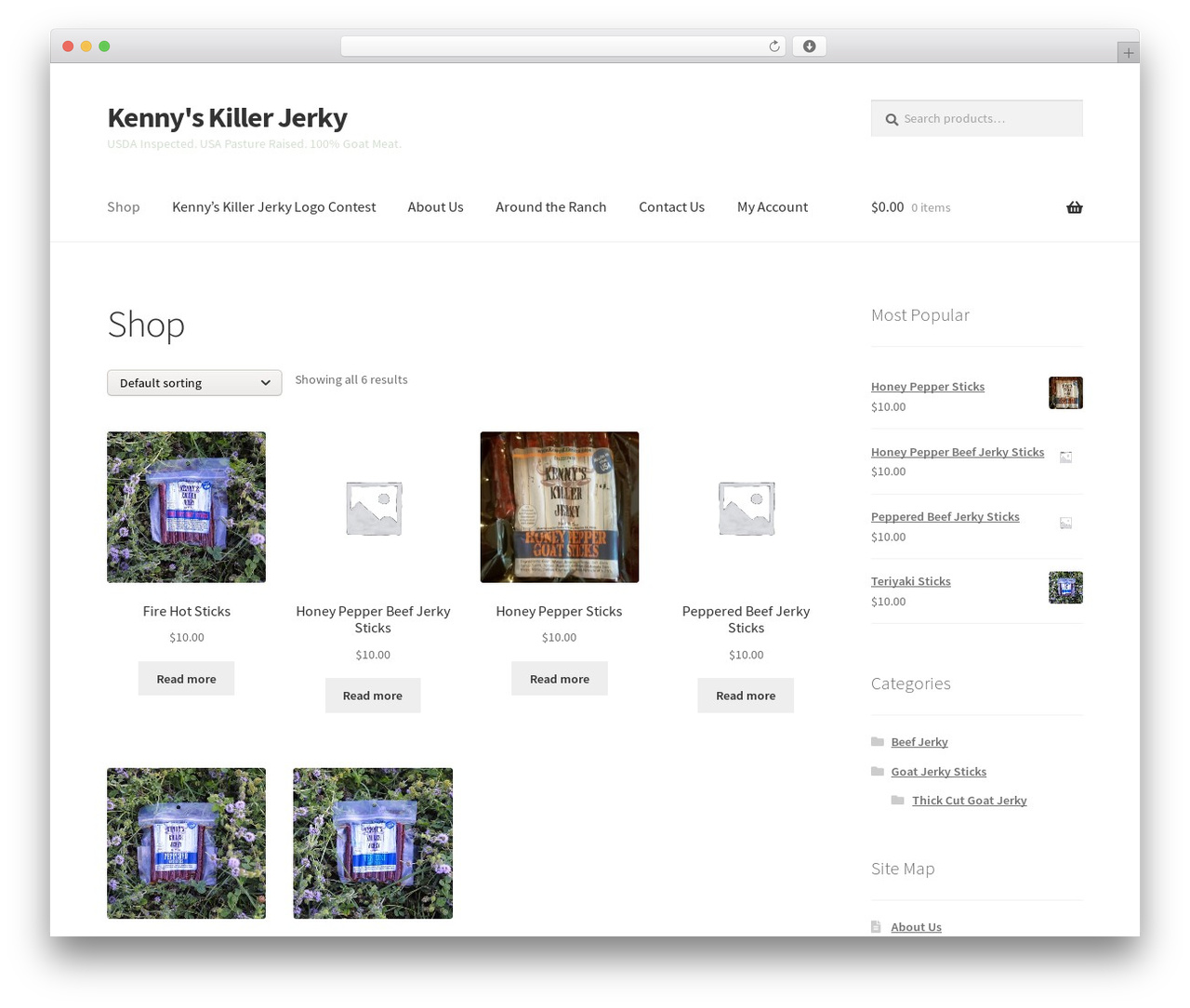This screenshot has height=1008, width=1190.
Task: Click Read more under Fire Hot Sticks
Action: point(186,679)
